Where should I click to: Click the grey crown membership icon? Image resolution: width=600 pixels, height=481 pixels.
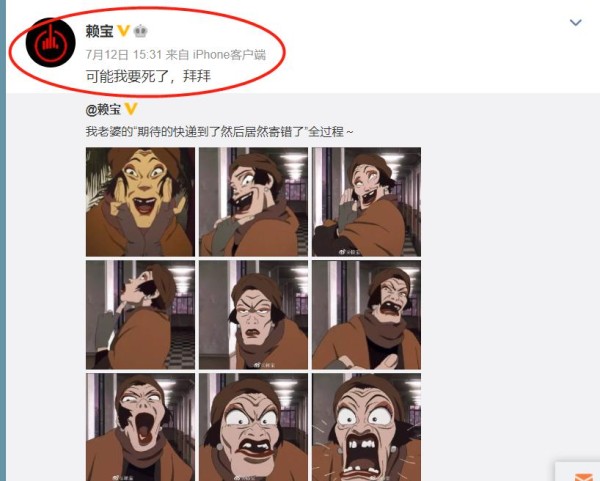tap(140, 31)
